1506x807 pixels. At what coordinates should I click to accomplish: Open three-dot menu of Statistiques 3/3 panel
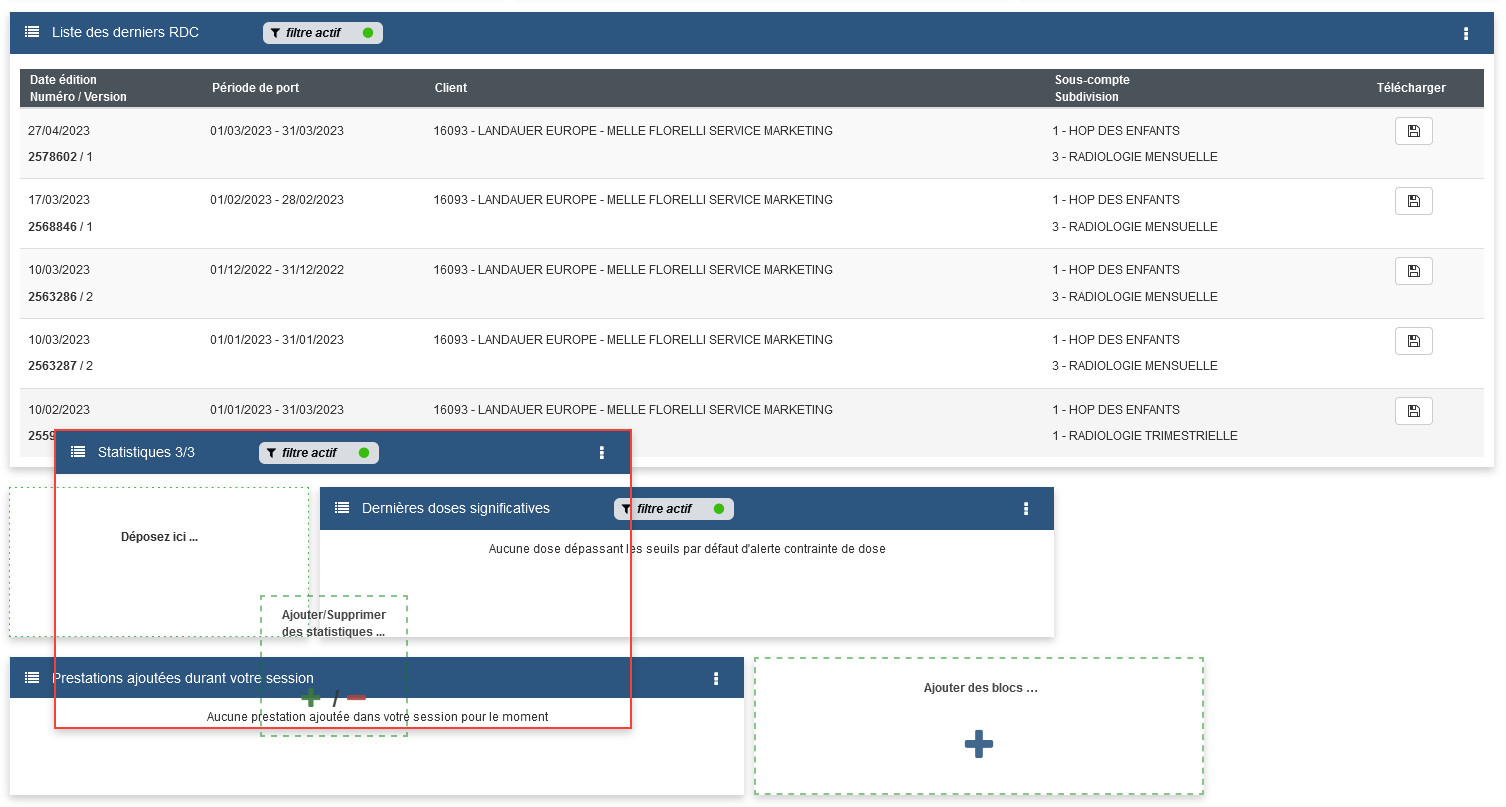[x=602, y=453]
